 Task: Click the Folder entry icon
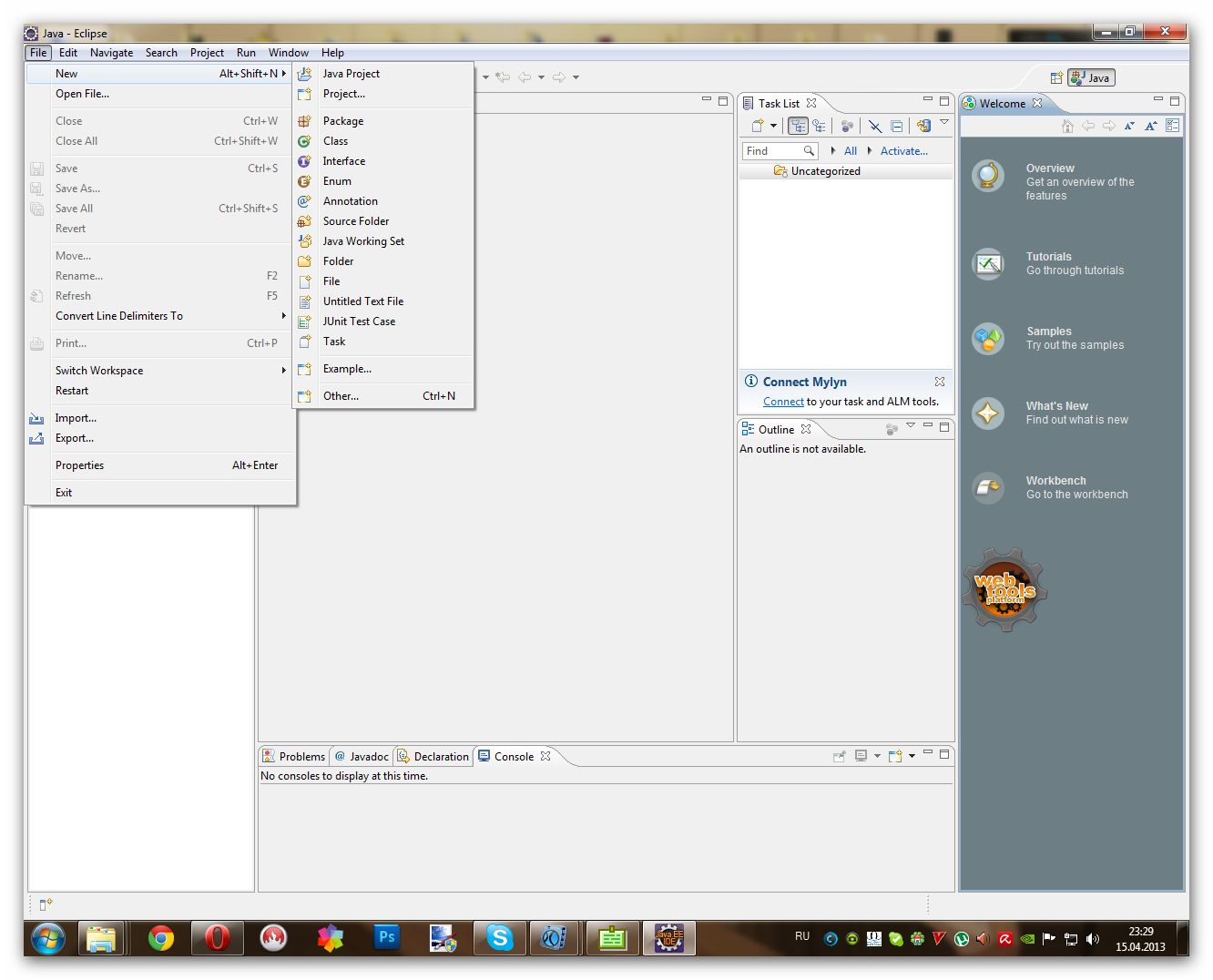coord(305,261)
